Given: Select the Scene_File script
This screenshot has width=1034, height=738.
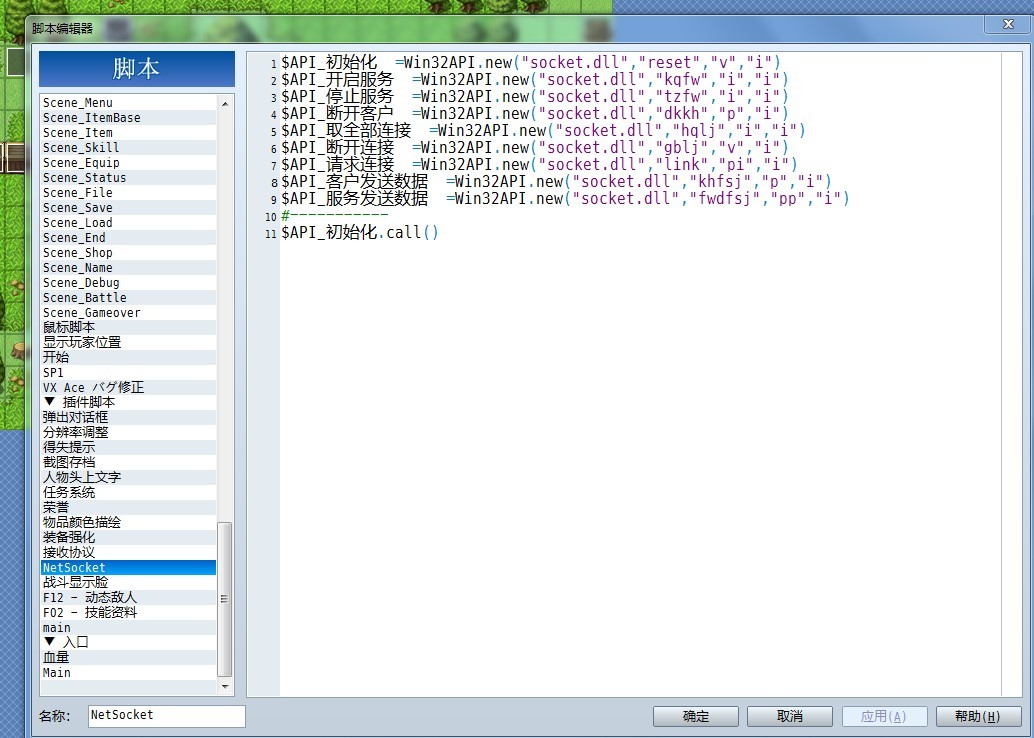Looking at the screenshot, I should 129,193.
